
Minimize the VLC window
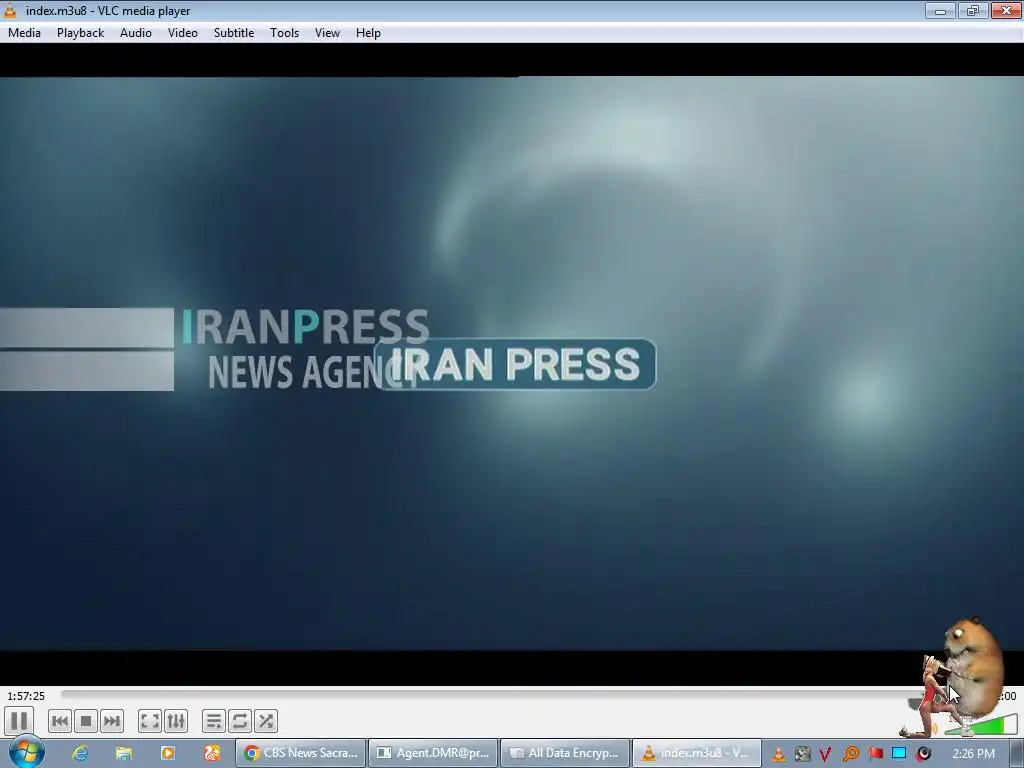click(940, 10)
